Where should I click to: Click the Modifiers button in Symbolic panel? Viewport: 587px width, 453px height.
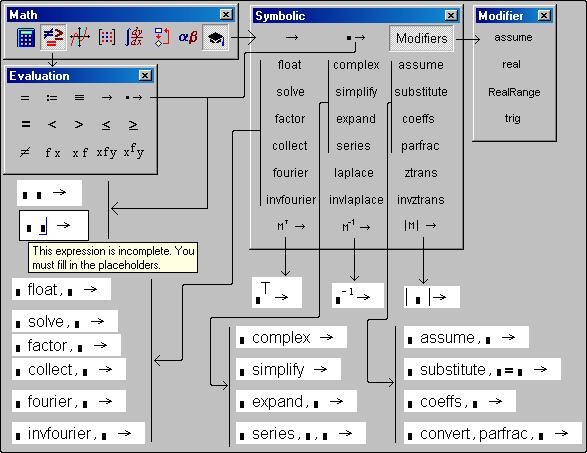(422, 38)
